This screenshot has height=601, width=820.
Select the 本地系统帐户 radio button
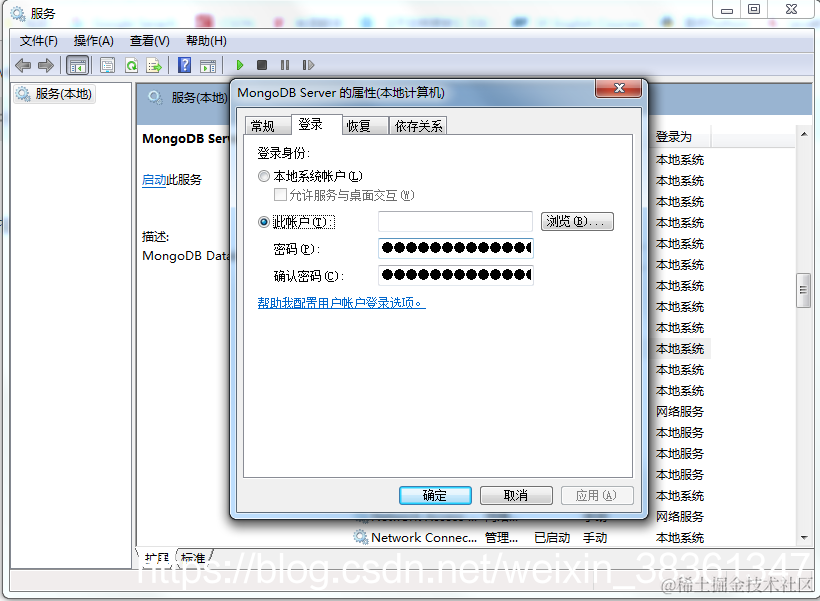262,175
